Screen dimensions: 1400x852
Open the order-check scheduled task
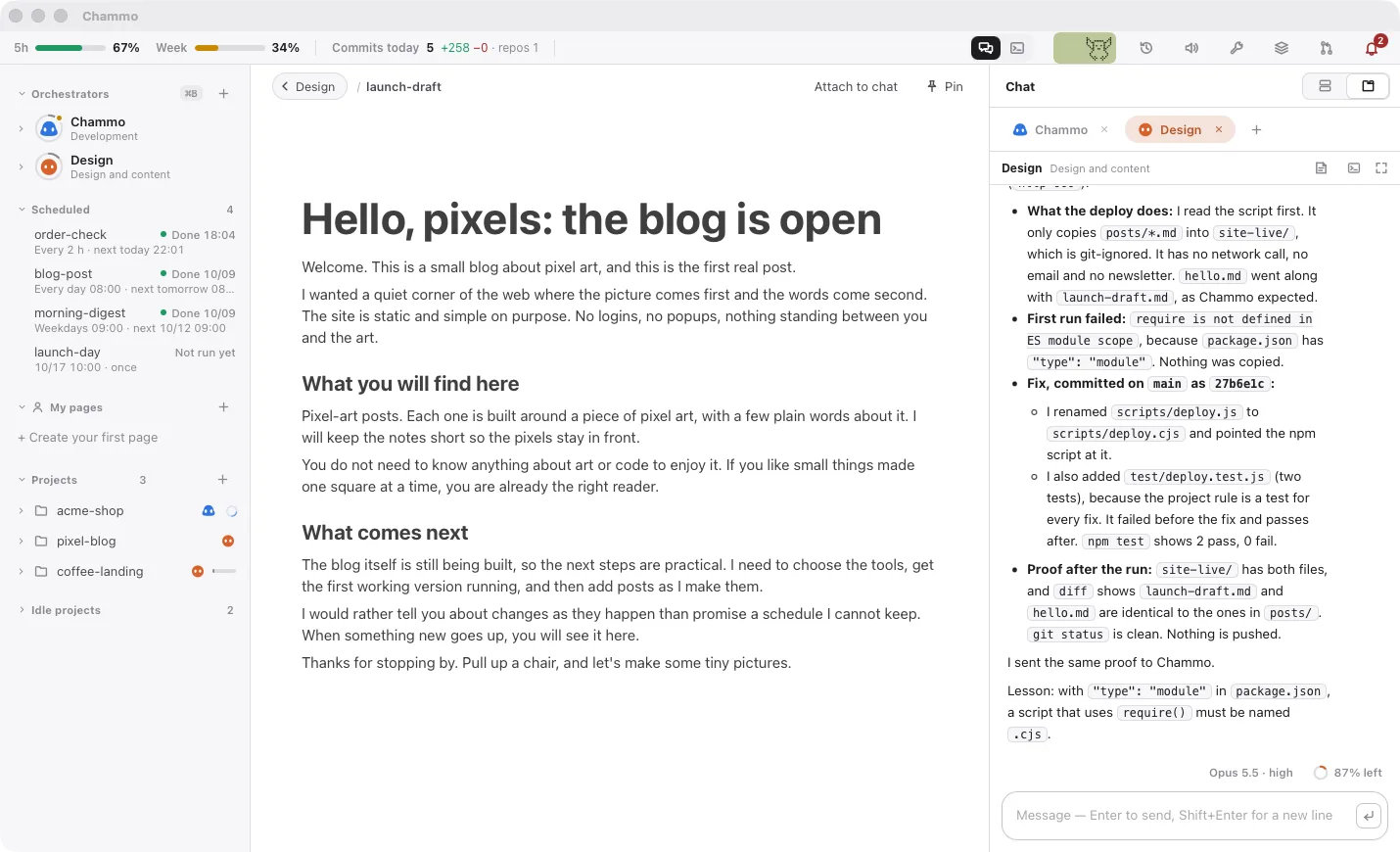[x=134, y=242]
